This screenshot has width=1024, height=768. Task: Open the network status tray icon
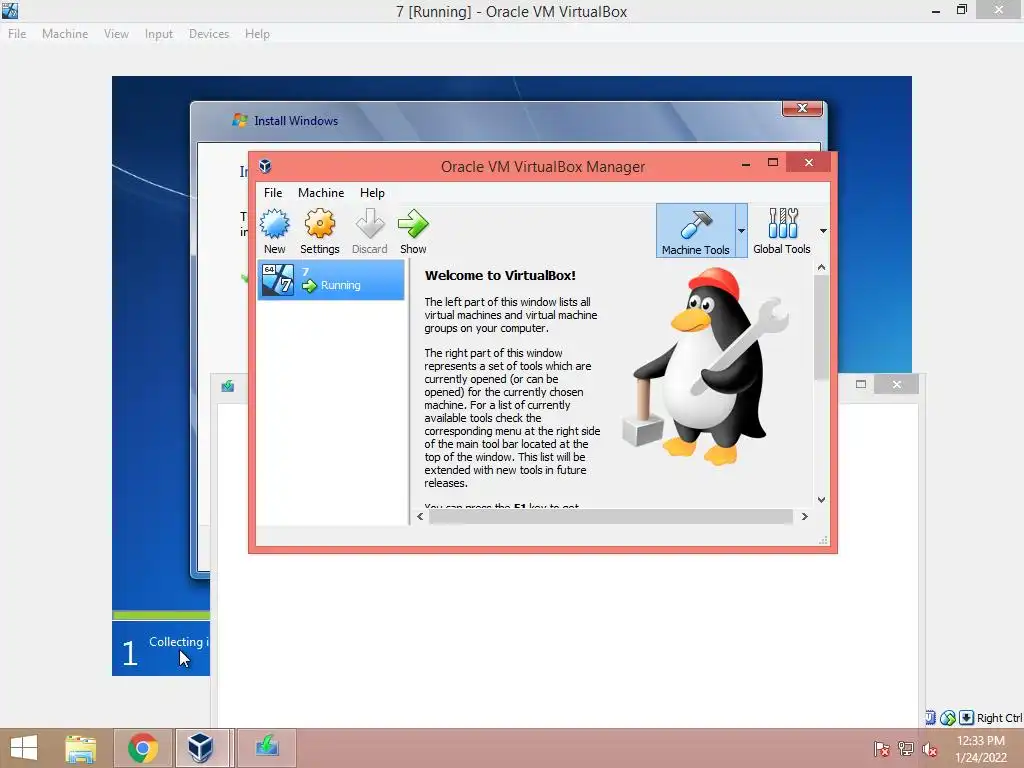point(906,749)
